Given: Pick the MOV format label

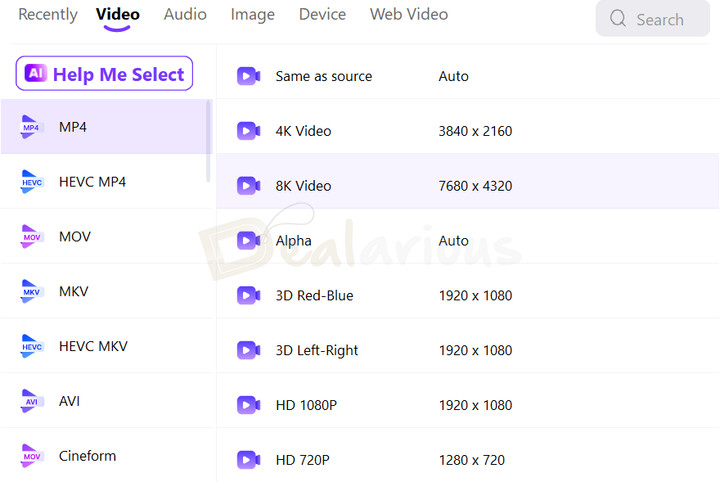Looking at the screenshot, I should 75,236.
